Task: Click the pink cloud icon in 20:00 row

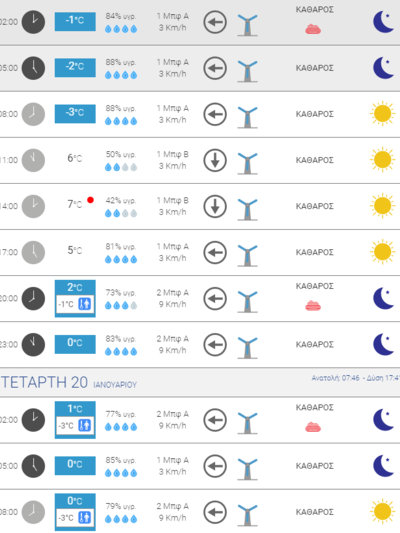Action: (x=313, y=306)
